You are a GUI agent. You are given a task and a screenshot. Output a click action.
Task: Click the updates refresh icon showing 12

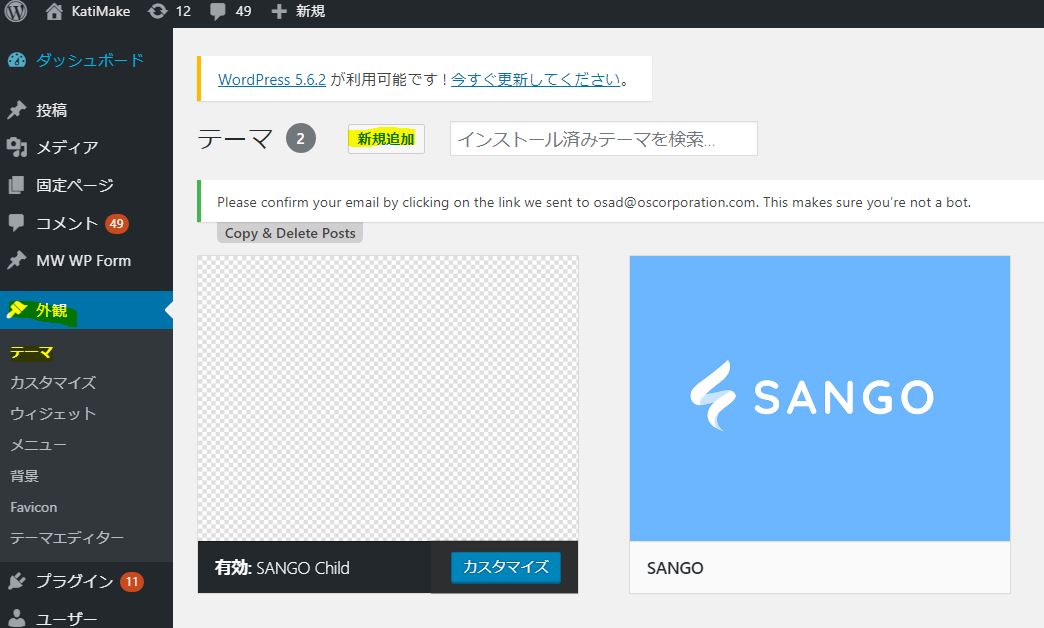pos(157,11)
